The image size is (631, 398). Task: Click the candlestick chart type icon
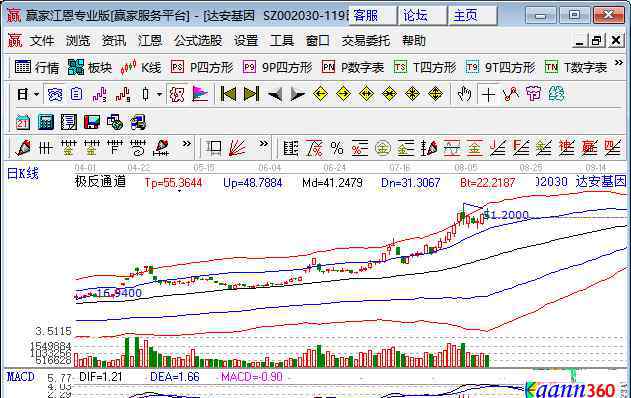[146, 95]
